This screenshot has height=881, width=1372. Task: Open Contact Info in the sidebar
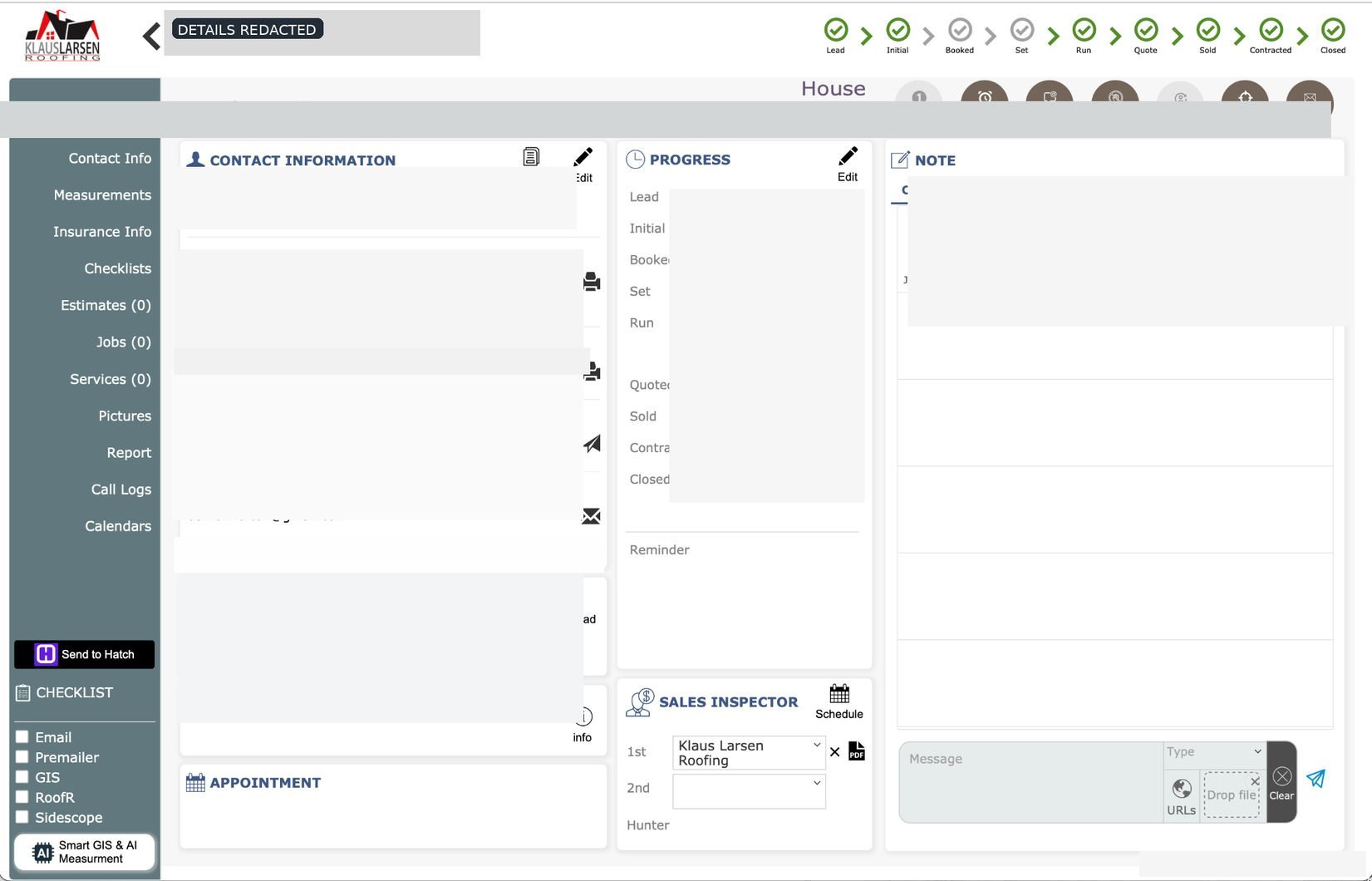click(x=110, y=158)
